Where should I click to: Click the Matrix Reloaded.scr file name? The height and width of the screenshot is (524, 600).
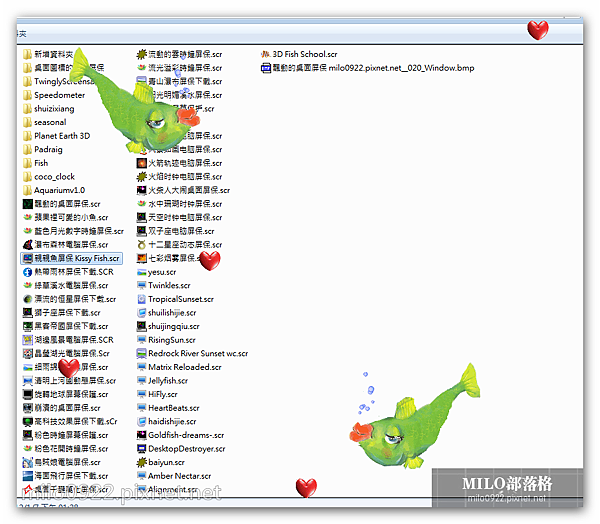tap(185, 367)
